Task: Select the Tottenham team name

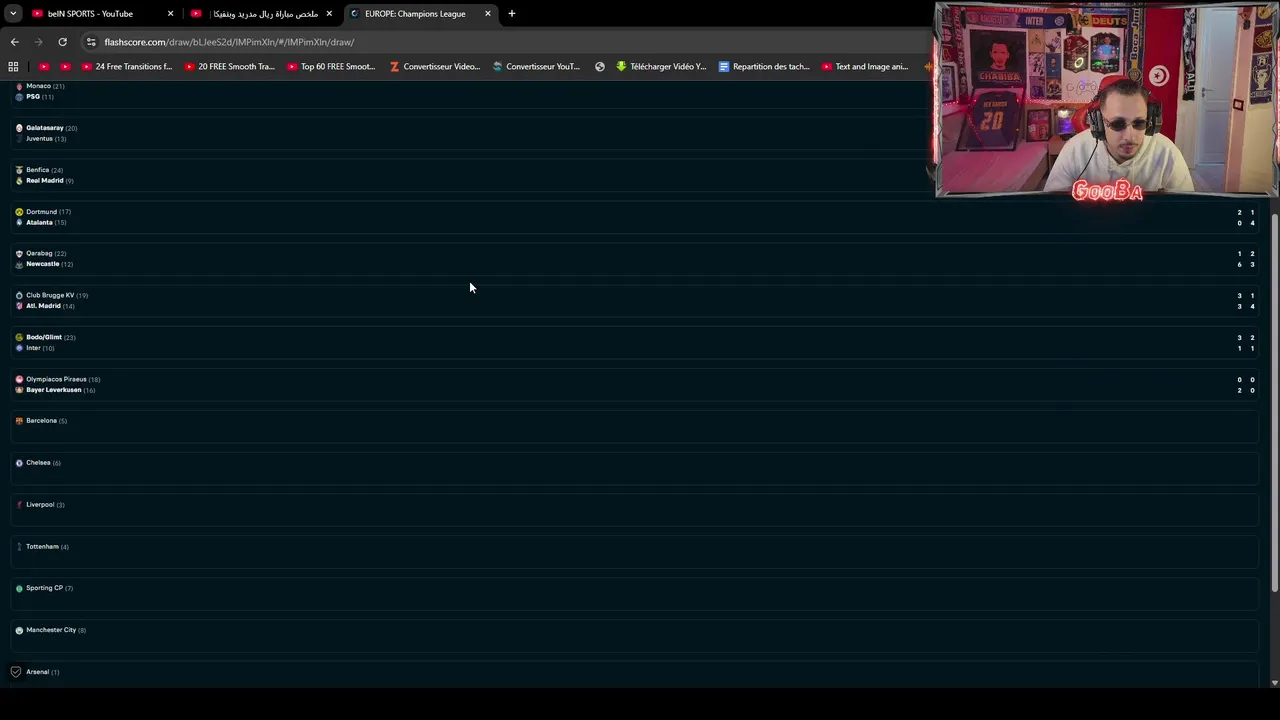Action: [x=42, y=547]
